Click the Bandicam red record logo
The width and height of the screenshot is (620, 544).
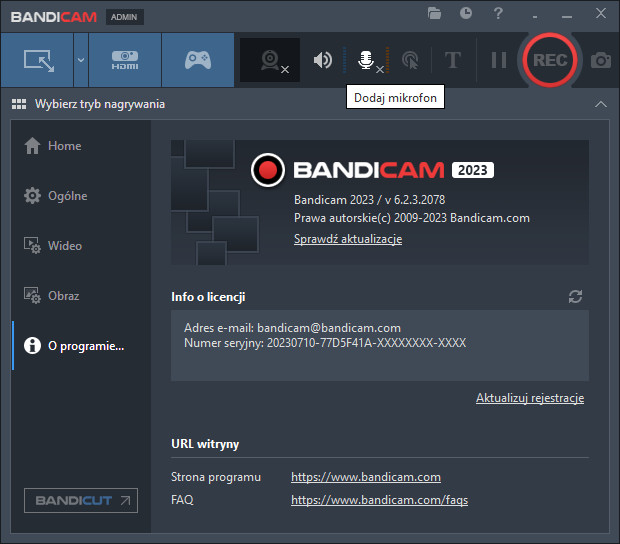tap(268, 170)
